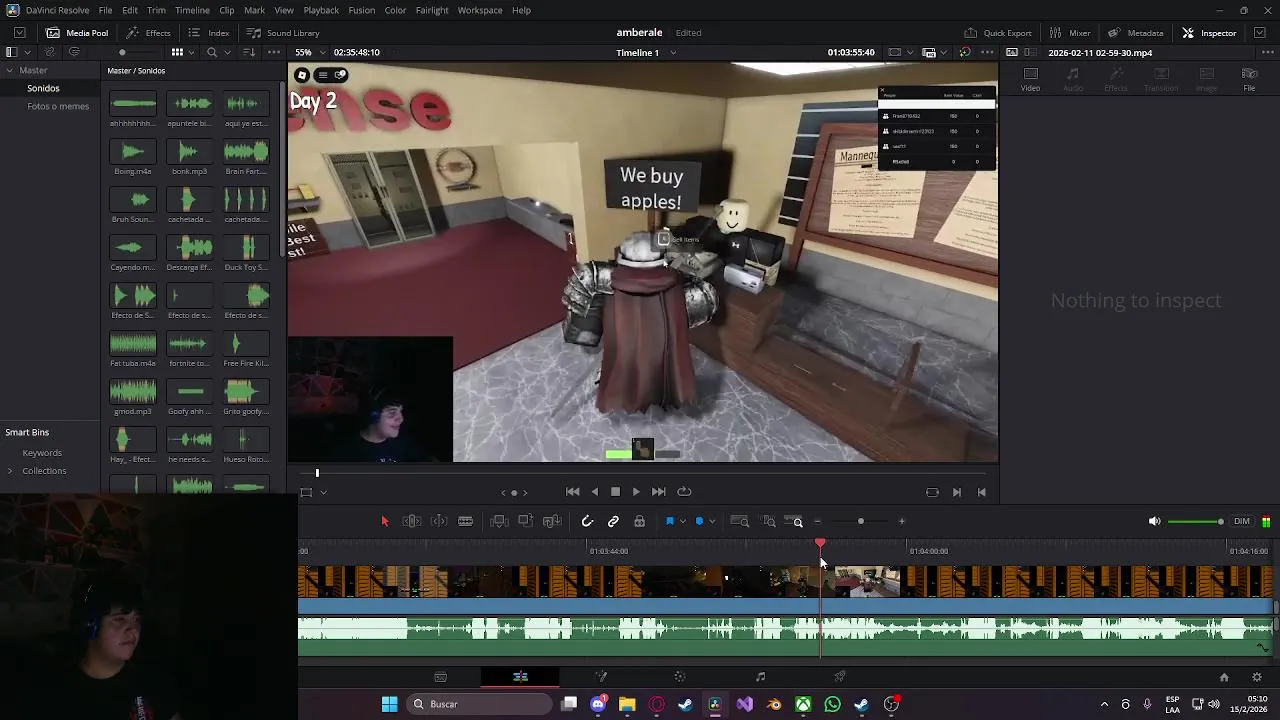Click the Replace Clip tool
The image size is (1280, 720).
point(552,521)
